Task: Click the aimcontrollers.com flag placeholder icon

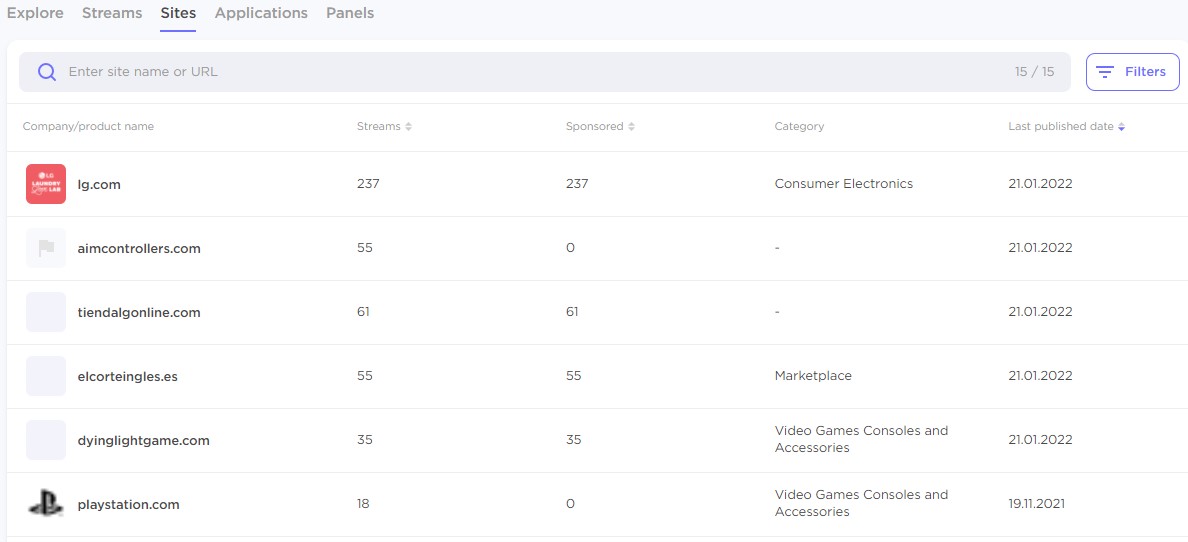Action: 46,248
